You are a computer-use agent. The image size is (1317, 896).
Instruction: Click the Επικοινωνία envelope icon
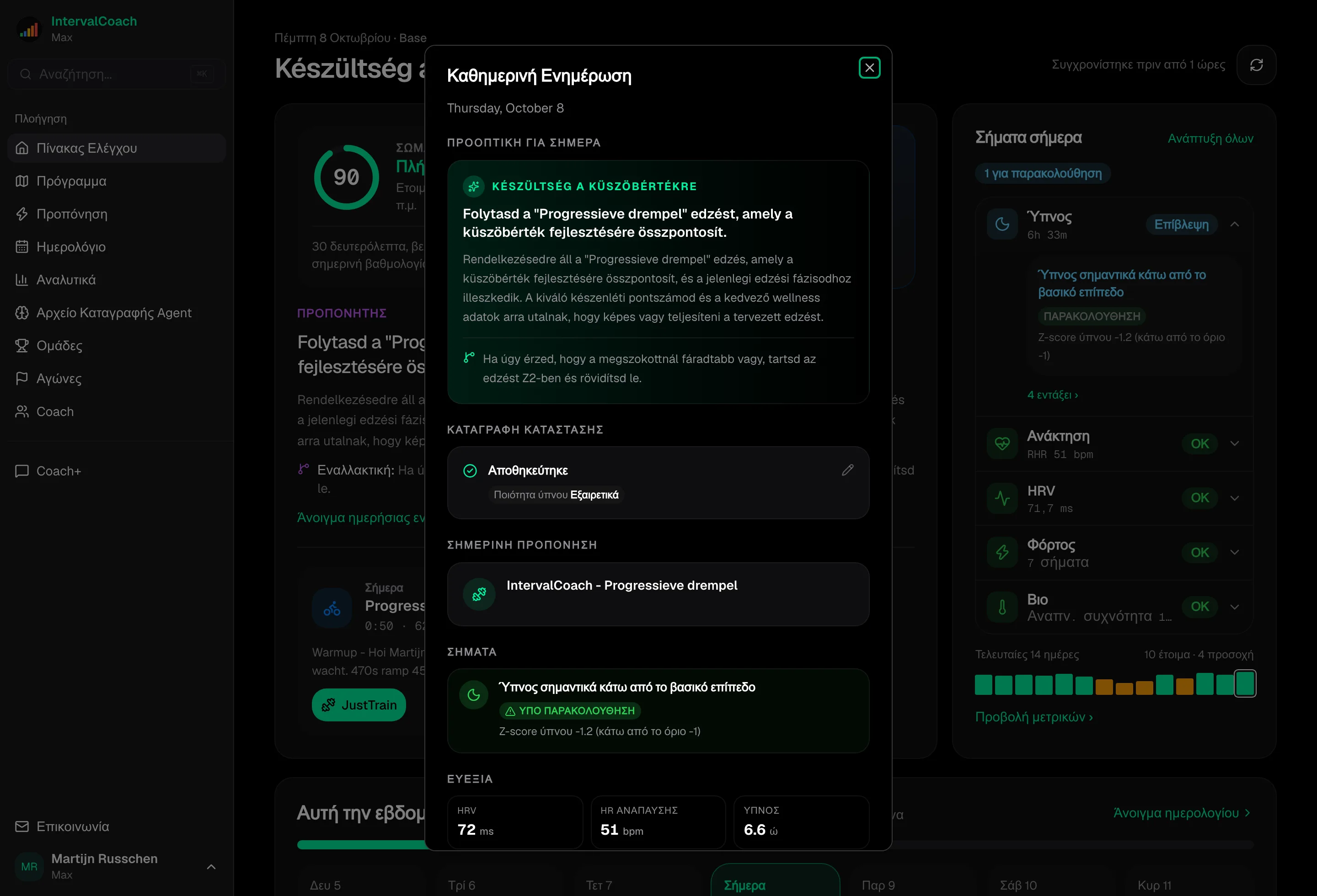click(x=22, y=827)
